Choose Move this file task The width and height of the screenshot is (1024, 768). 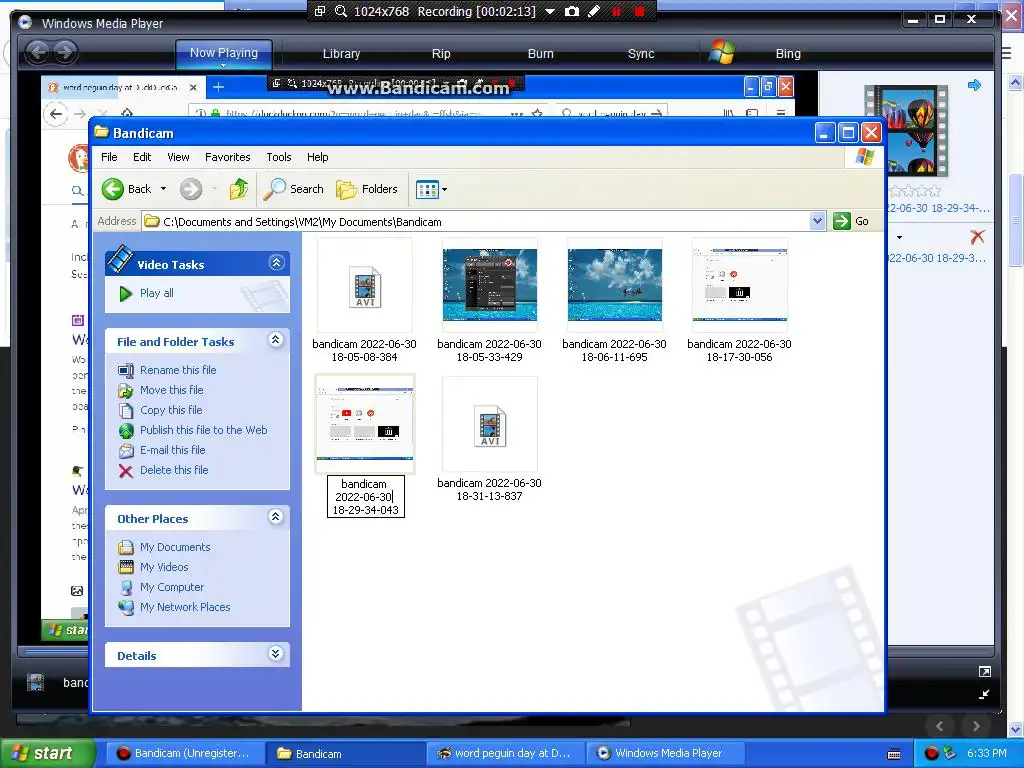coord(172,390)
